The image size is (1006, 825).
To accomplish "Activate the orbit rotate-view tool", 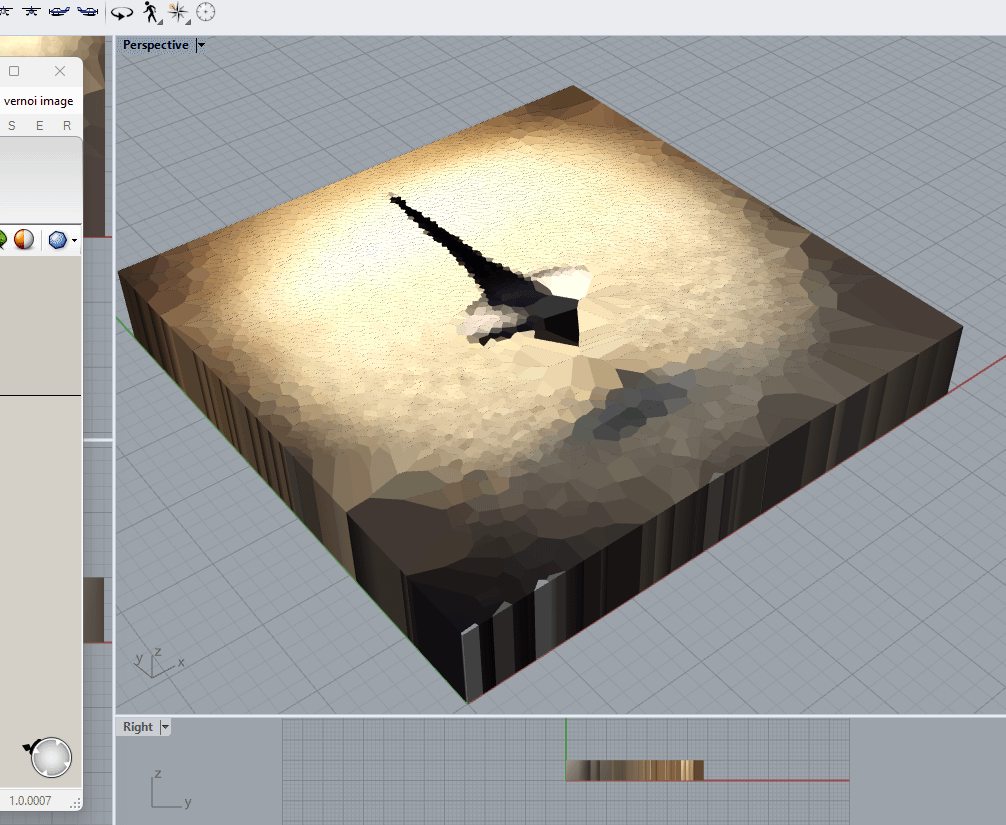I will (121, 12).
